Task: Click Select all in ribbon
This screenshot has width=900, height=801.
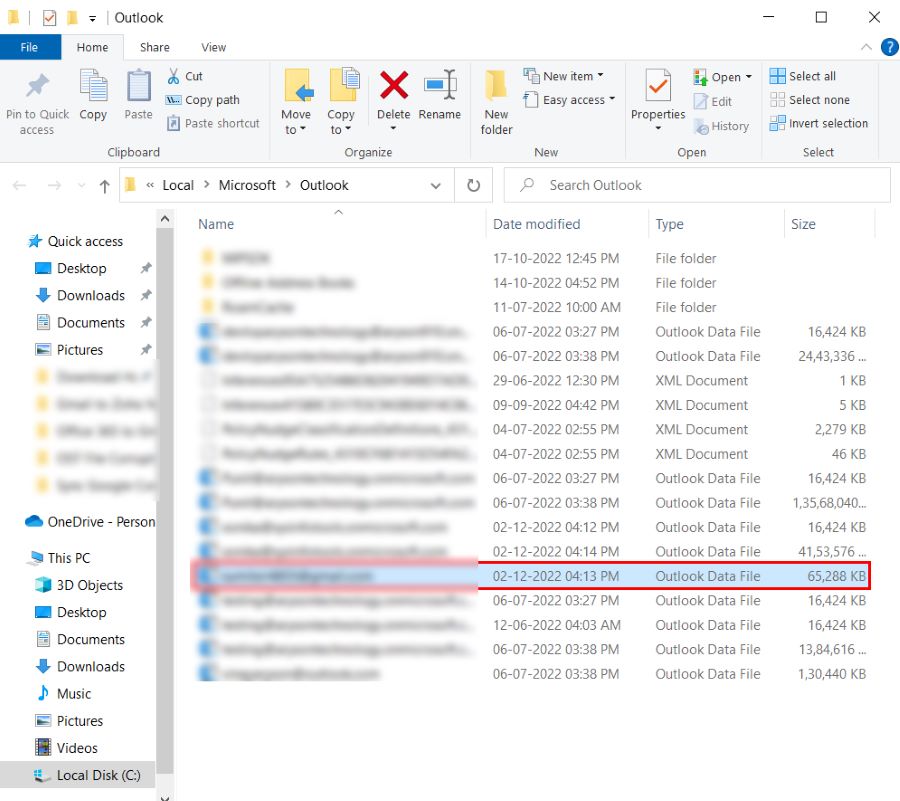Action: tap(803, 76)
